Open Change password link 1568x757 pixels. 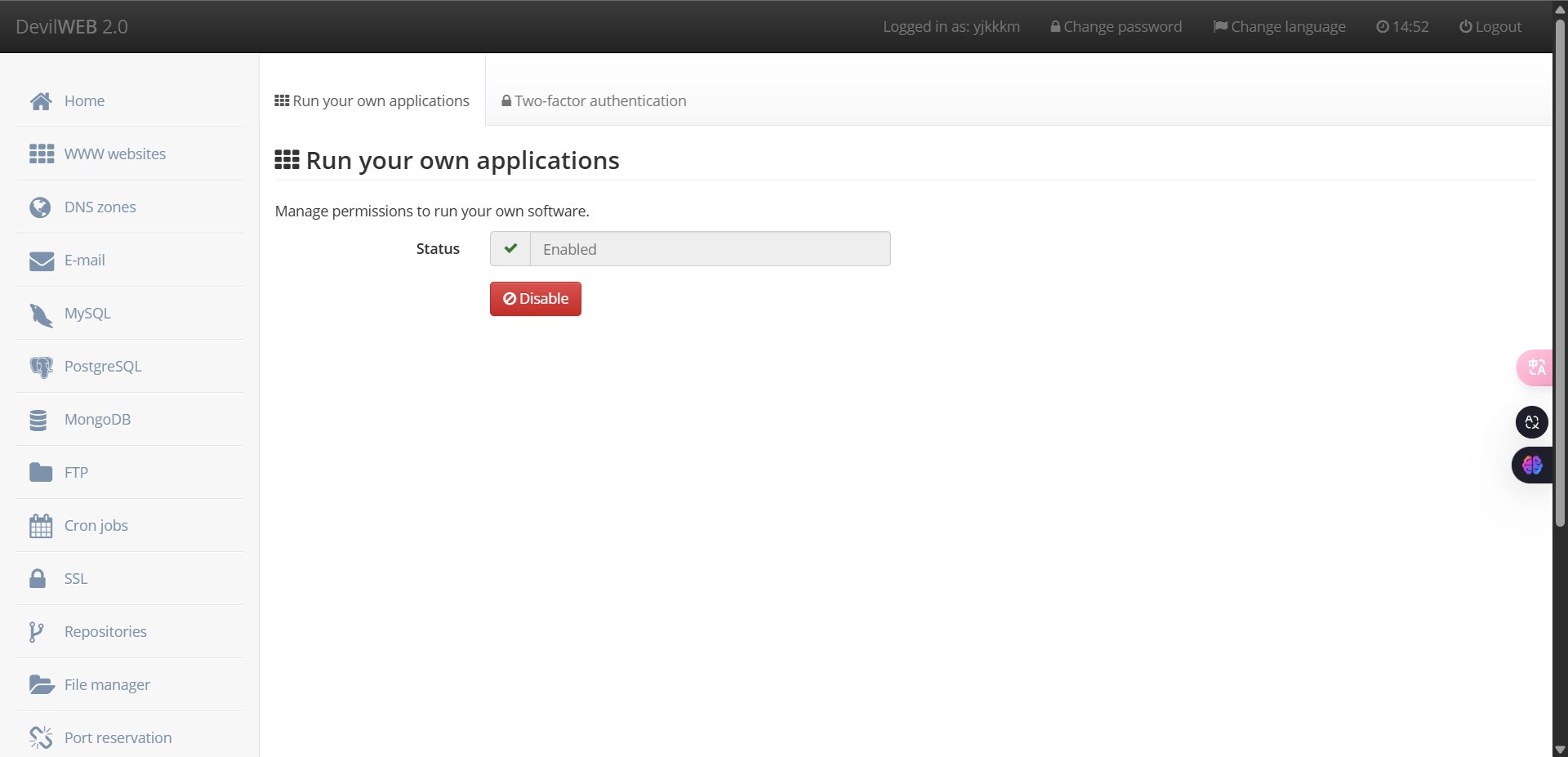click(1116, 27)
